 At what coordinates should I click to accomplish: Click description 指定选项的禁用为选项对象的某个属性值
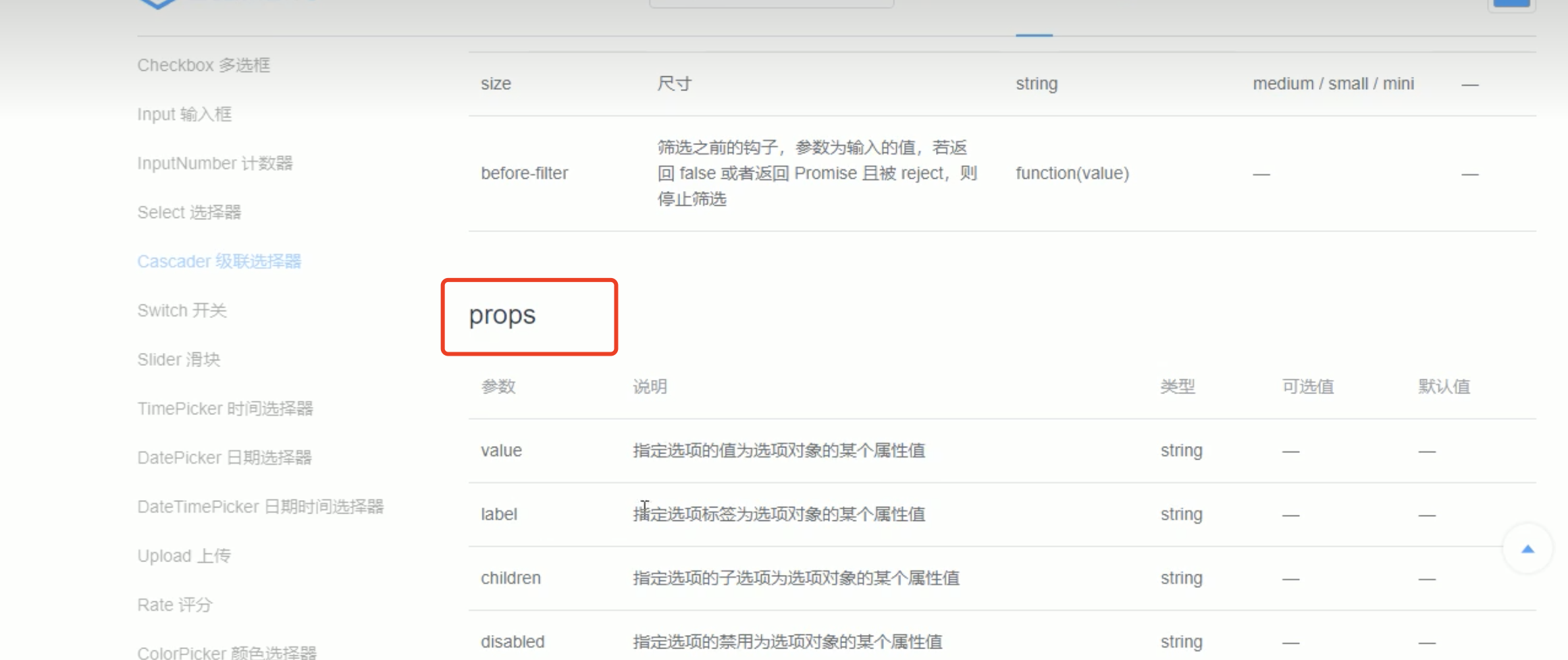tap(787, 642)
